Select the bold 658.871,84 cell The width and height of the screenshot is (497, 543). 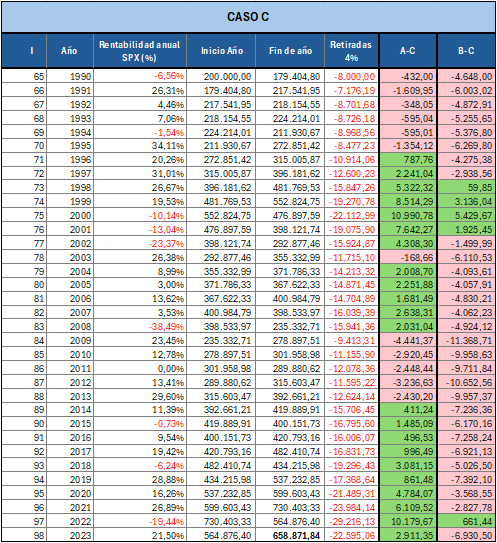(290, 535)
